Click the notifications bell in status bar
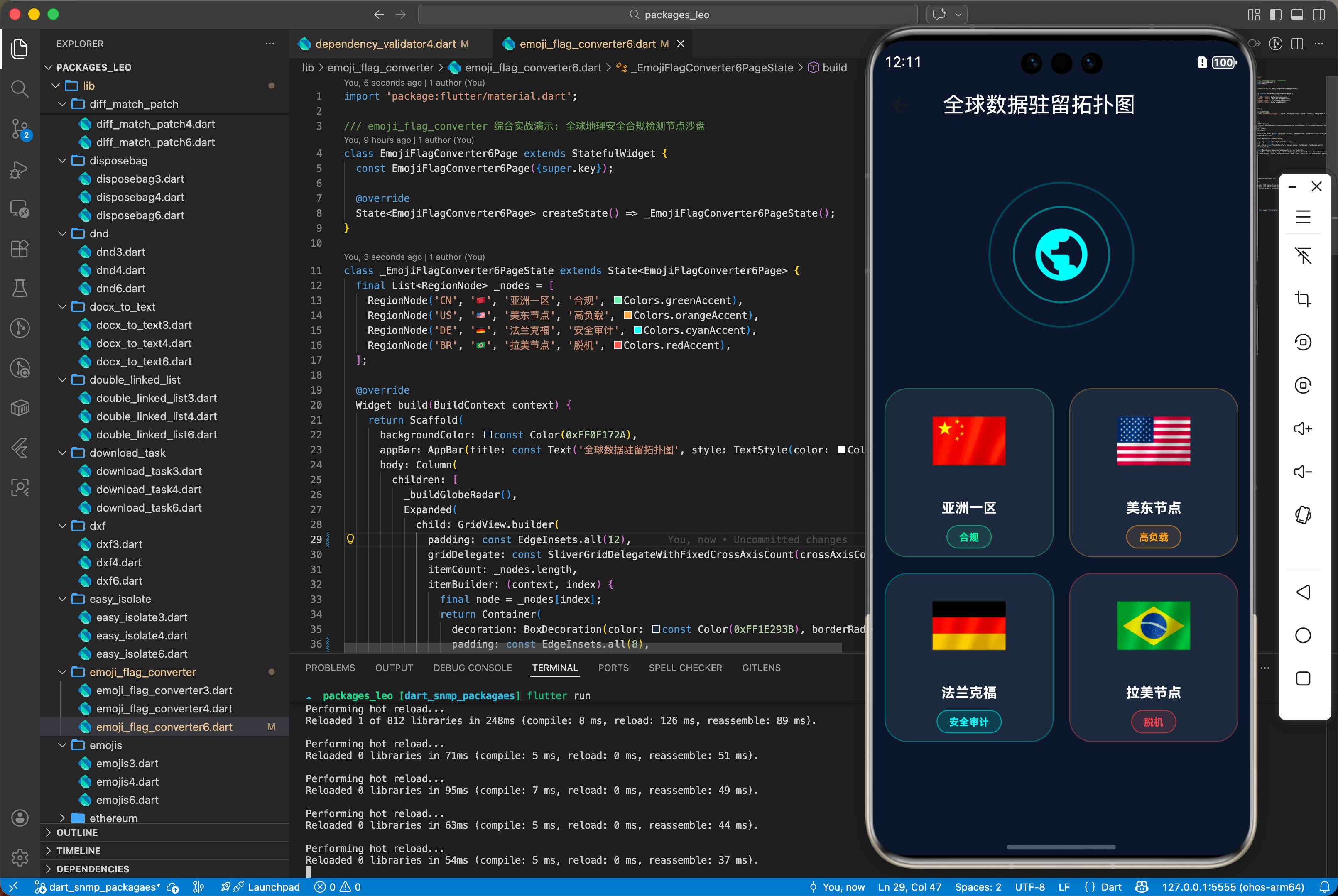 [1324, 887]
